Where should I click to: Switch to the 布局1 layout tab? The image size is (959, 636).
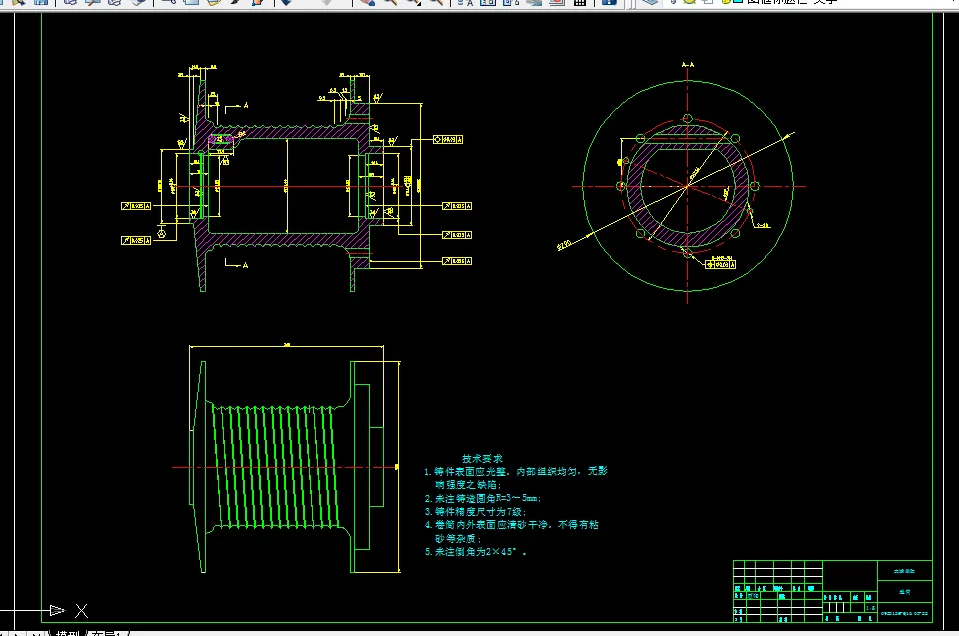(106, 632)
